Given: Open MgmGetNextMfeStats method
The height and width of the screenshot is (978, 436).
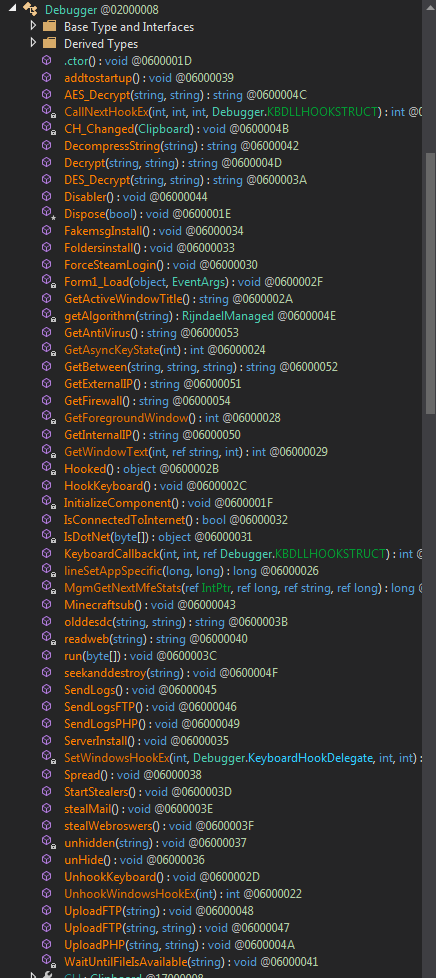Looking at the screenshot, I should click(x=243, y=588).
